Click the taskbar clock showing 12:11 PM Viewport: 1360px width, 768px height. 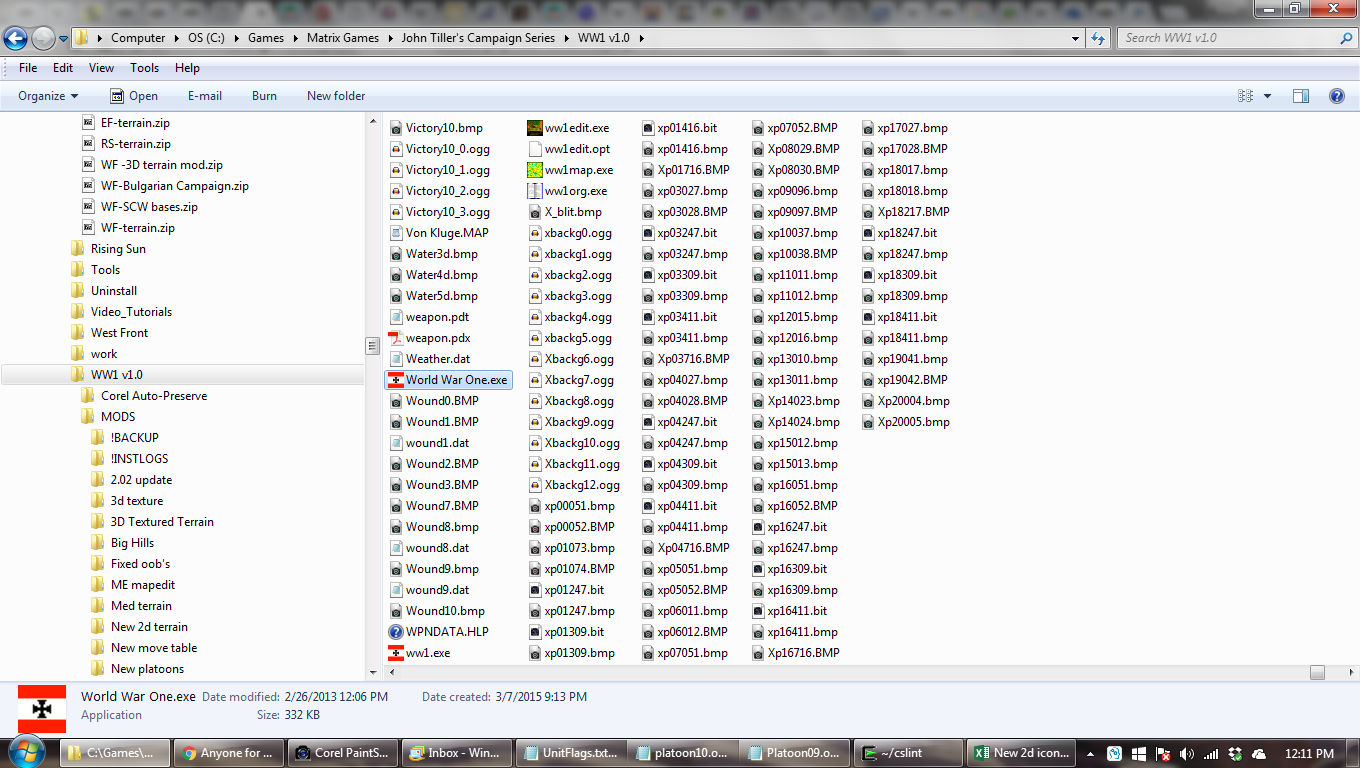[1308, 754]
